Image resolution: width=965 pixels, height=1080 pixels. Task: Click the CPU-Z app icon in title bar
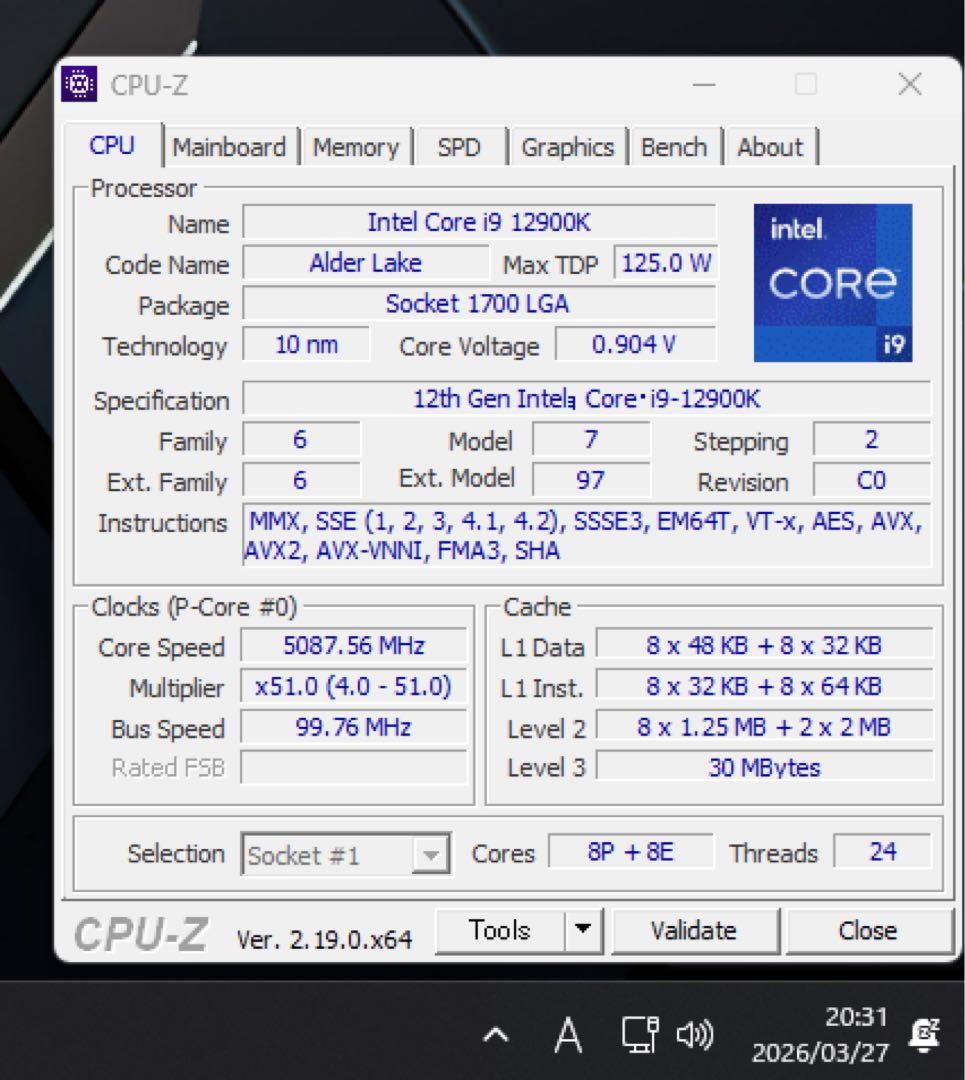pyautogui.click(x=79, y=84)
